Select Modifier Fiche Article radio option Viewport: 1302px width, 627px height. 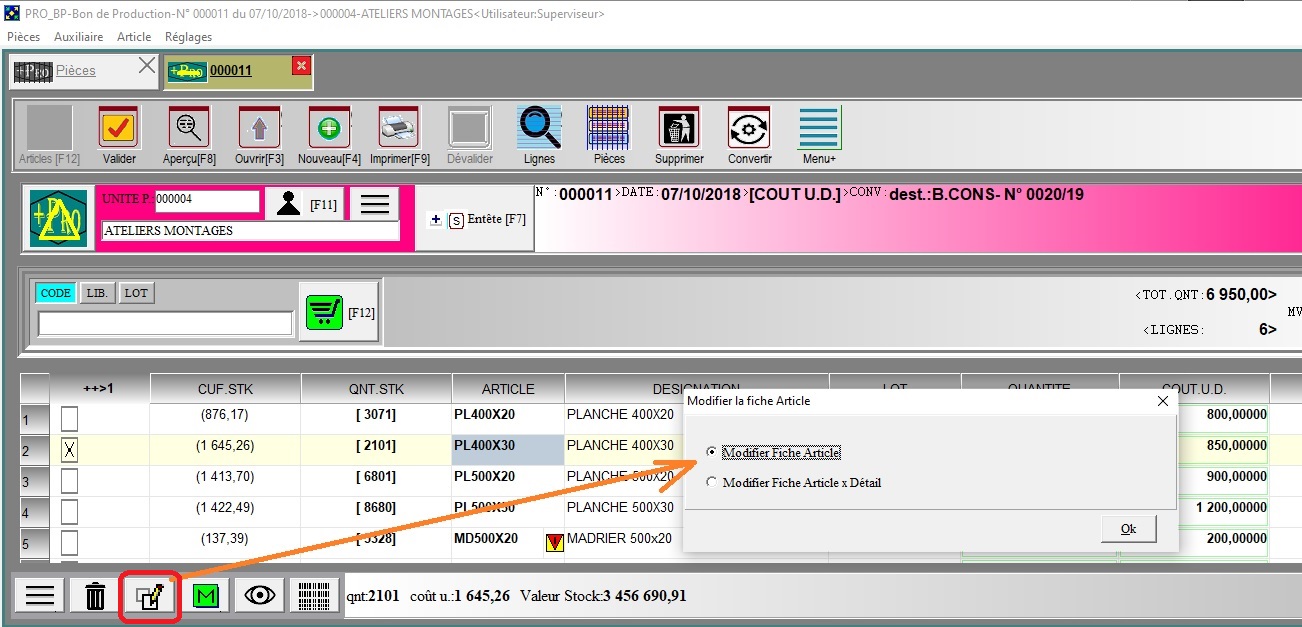click(712, 452)
